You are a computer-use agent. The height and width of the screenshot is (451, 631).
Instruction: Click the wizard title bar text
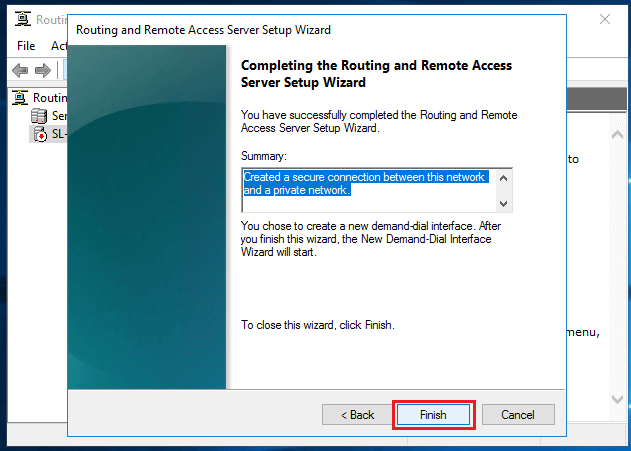tap(203, 30)
